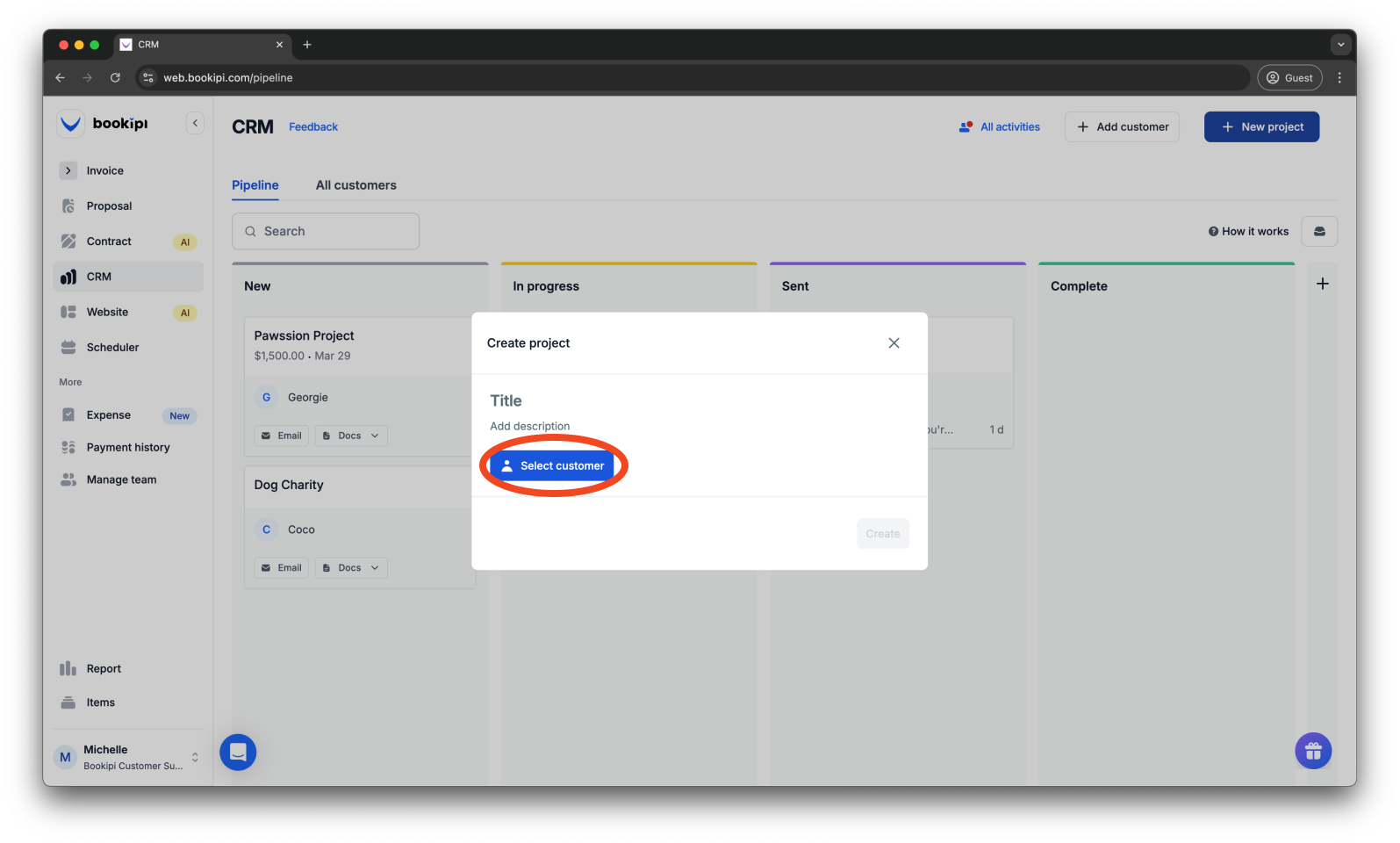
Task: Click Email button on Dog Charity card
Action: 282,568
